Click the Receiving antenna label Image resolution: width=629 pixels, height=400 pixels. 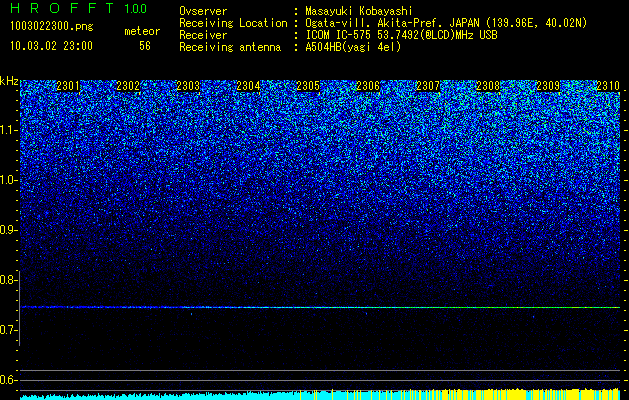click(230, 47)
